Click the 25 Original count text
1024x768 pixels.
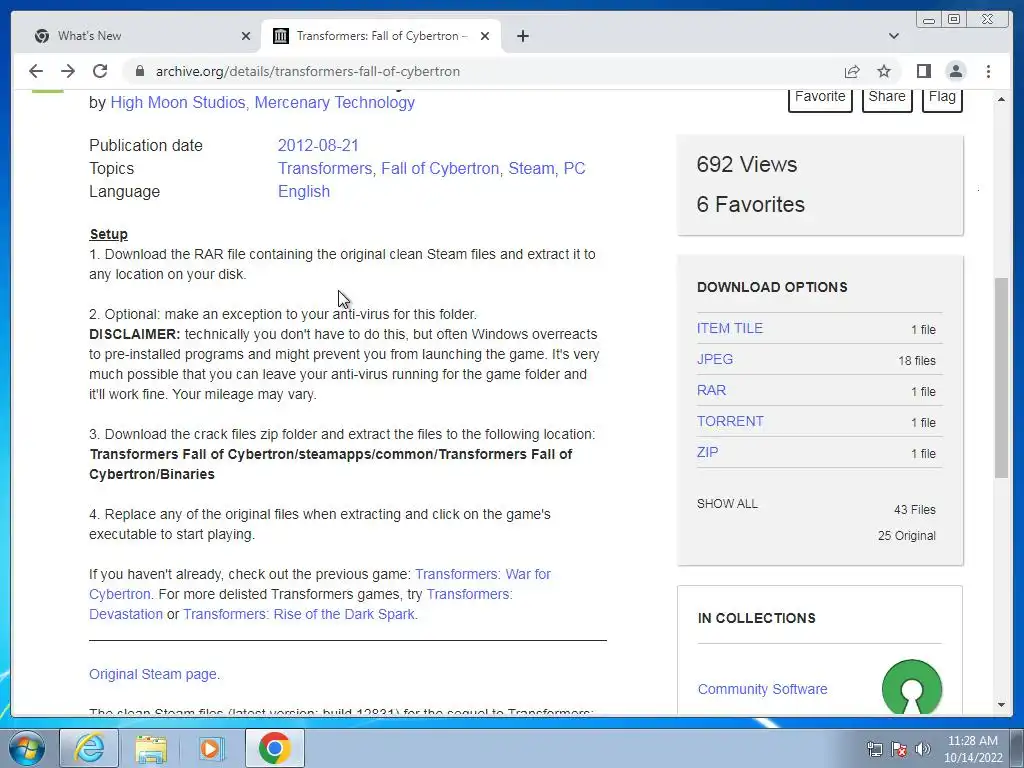point(906,536)
